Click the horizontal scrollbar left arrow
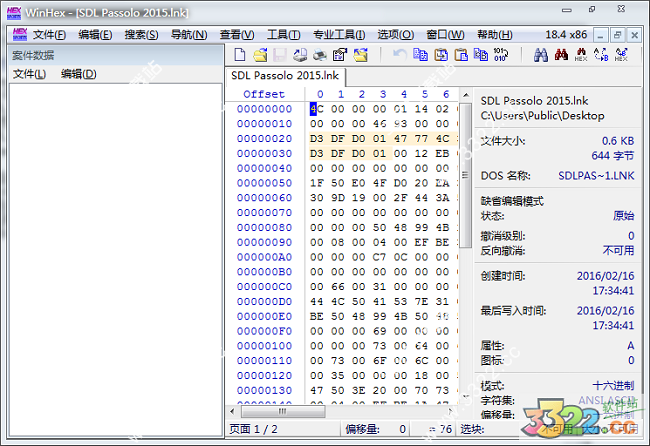 [233, 411]
